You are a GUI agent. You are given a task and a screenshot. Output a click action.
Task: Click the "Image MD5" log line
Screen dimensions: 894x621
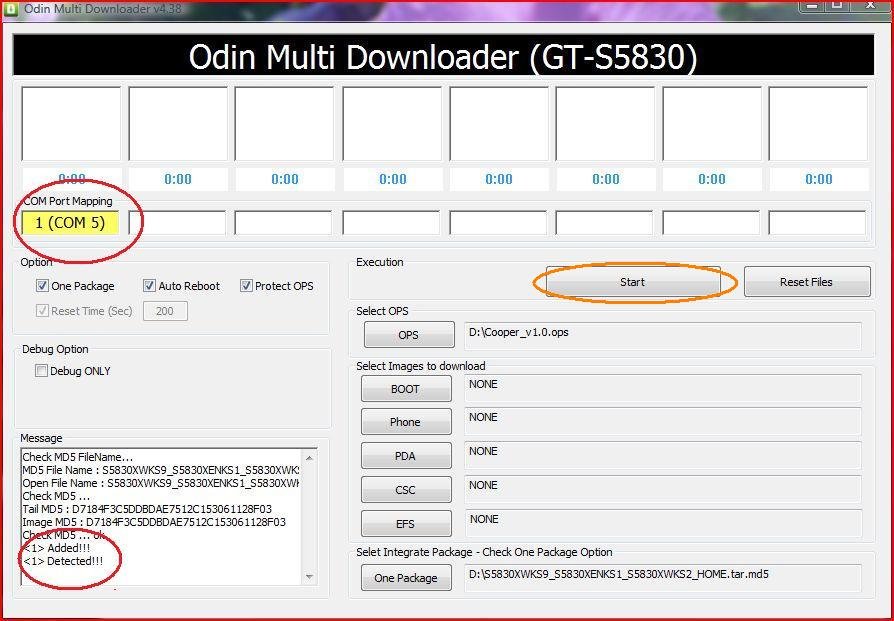(154, 522)
